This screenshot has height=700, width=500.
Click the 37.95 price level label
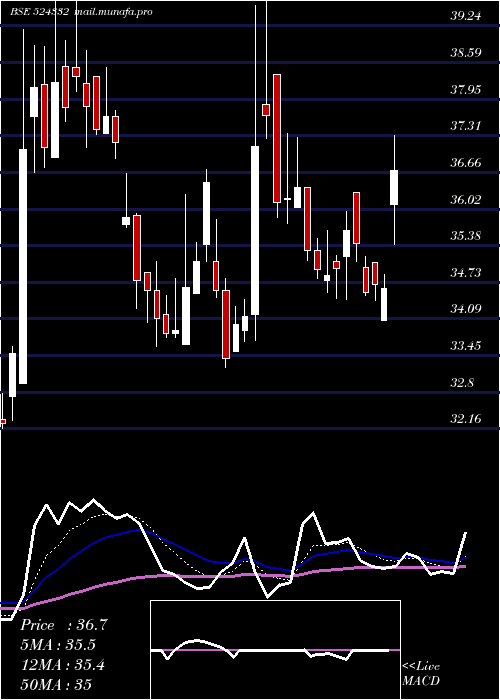(466, 90)
